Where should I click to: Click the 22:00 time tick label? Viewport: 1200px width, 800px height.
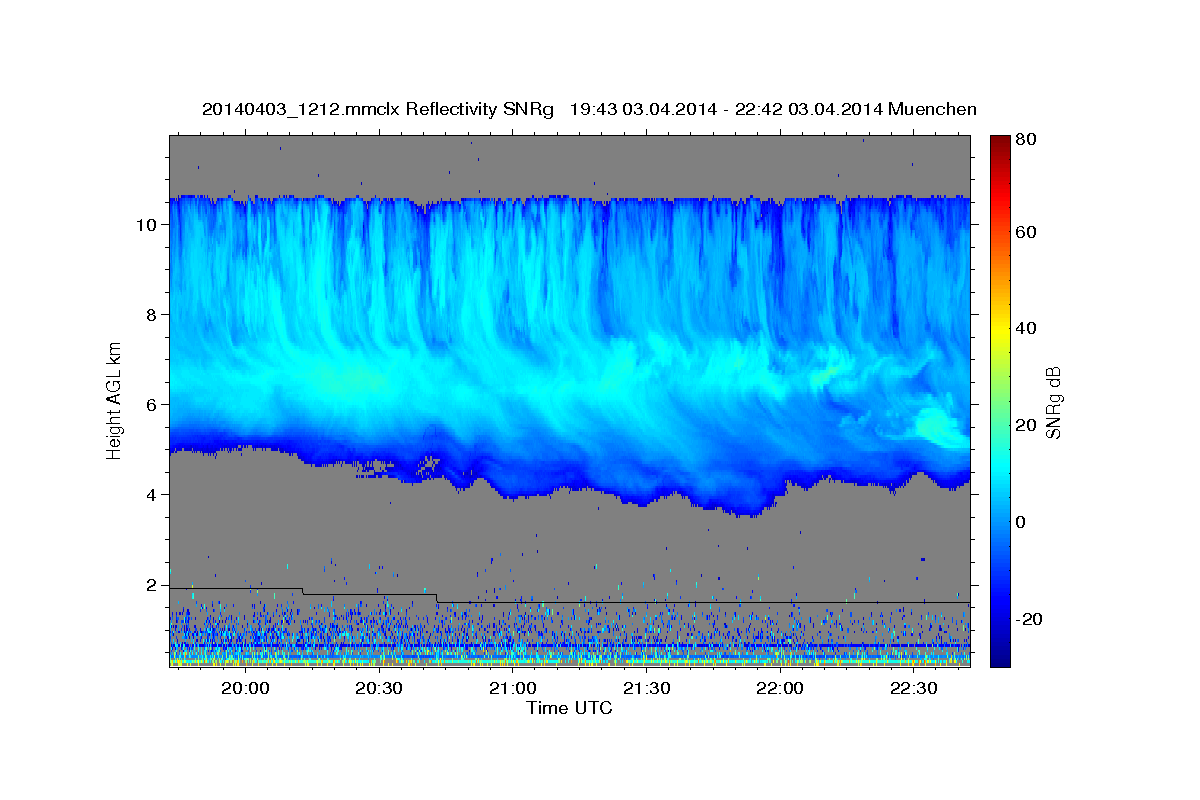coord(779,688)
